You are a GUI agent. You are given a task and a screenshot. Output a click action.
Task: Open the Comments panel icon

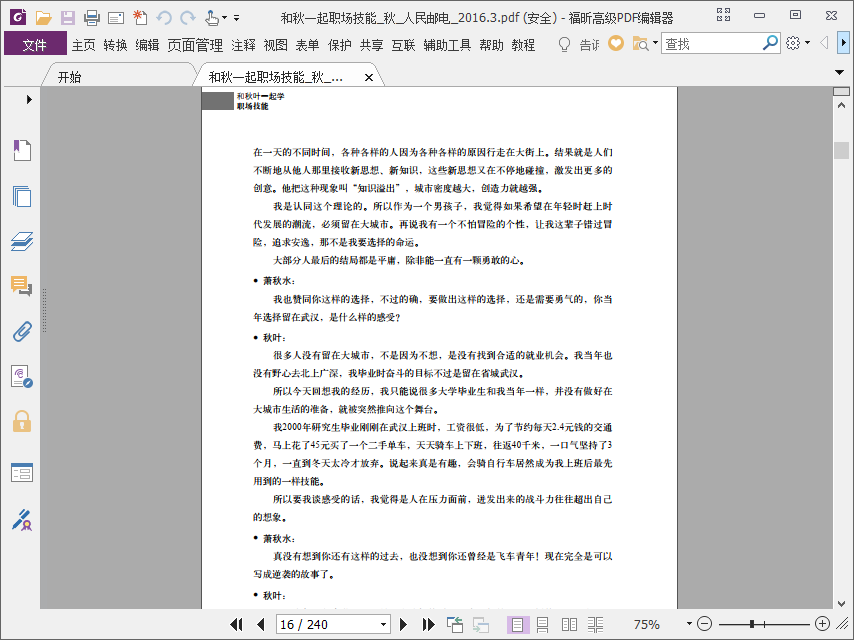tap(22, 285)
